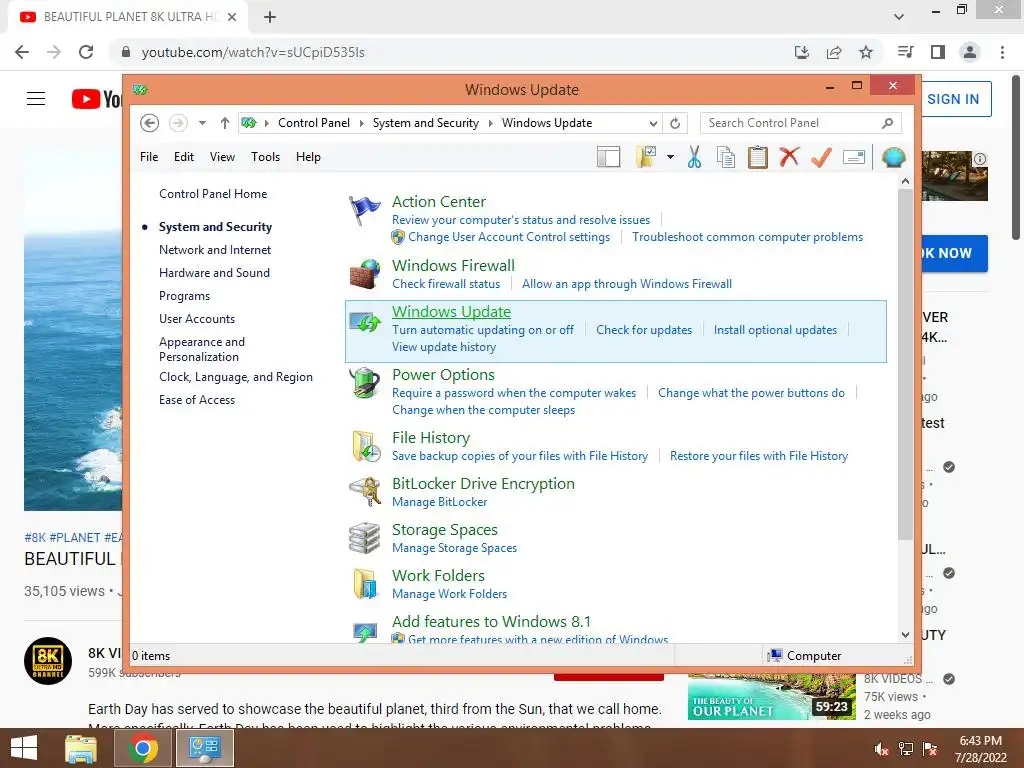Open recent locations dropdown arrow
Screen dimensions: 1024x768
pos(202,123)
